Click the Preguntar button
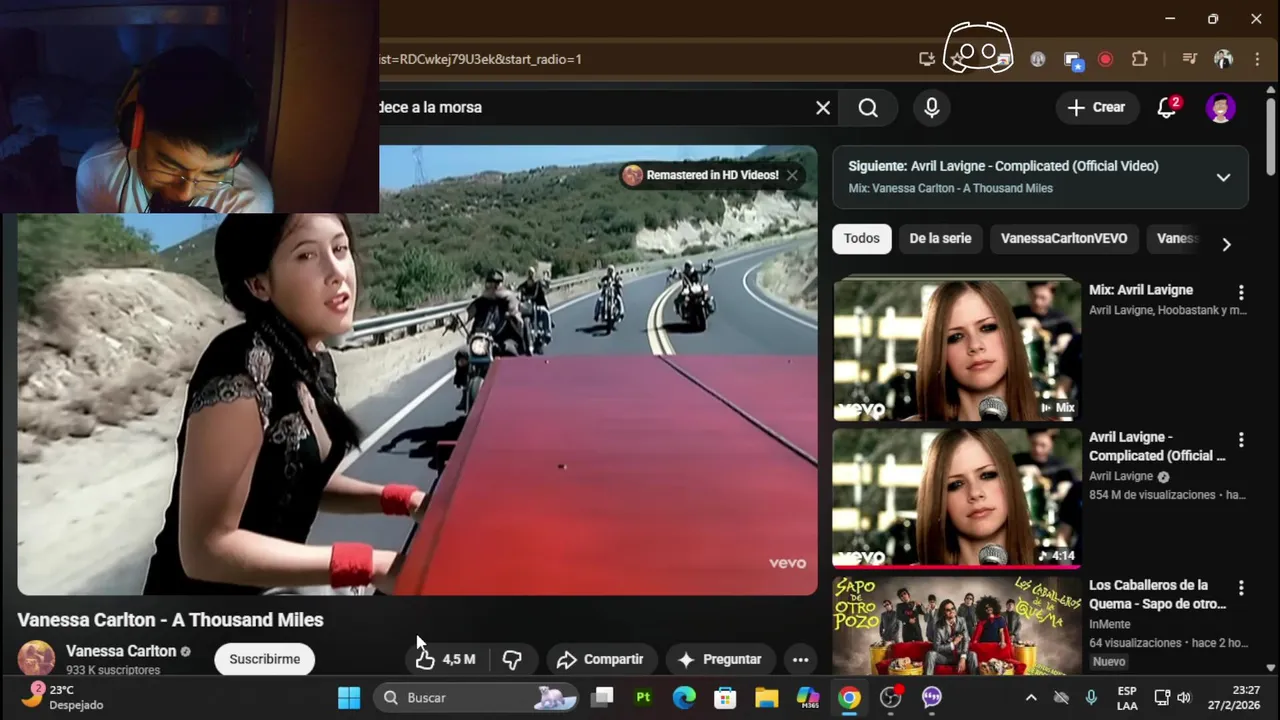 (x=720, y=659)
